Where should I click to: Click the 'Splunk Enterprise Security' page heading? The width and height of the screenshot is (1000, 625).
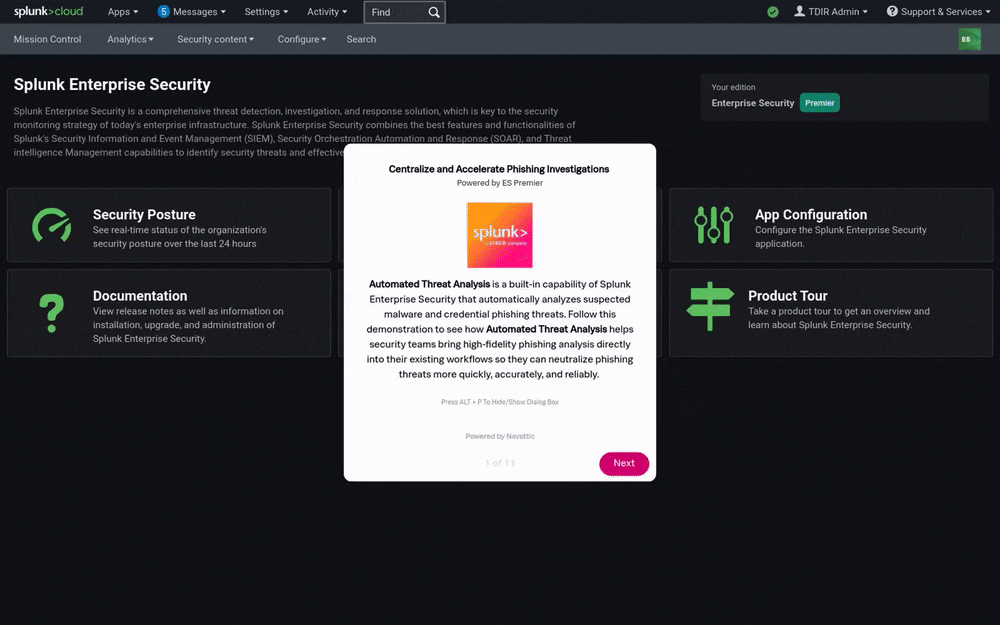[112, 84]
